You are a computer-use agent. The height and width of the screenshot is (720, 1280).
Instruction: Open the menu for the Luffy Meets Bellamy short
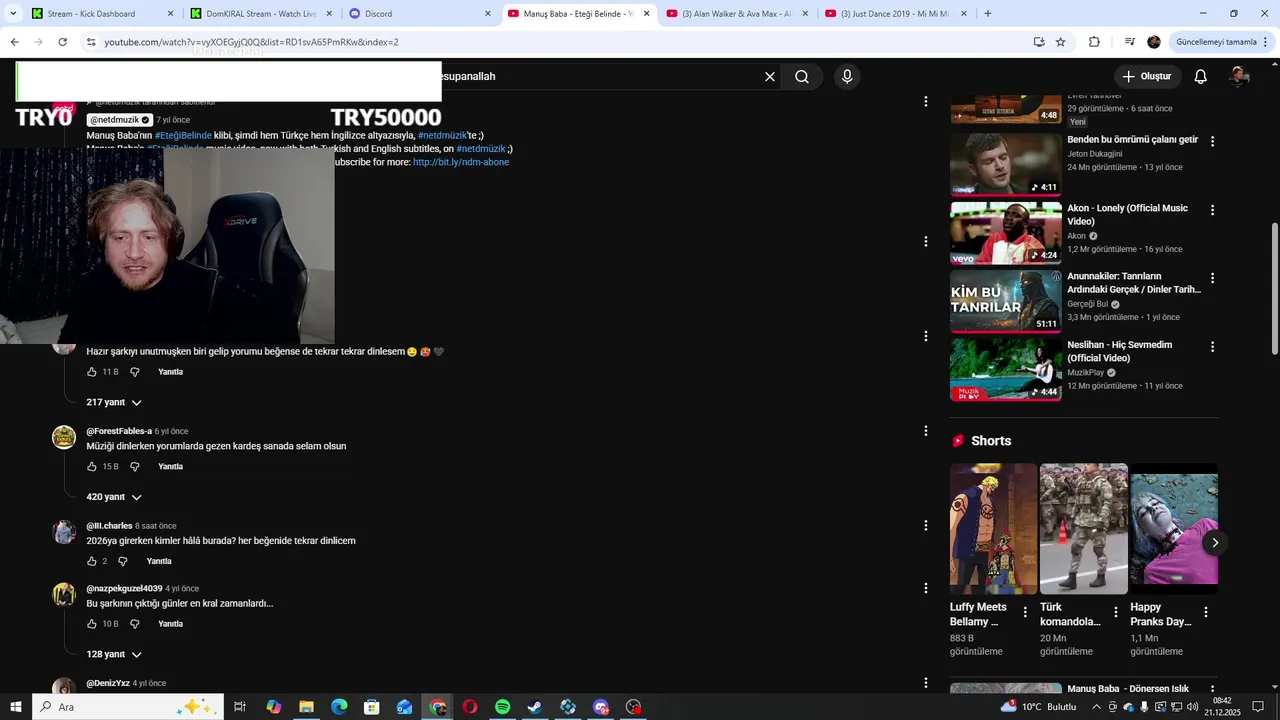coord(1024,612)
